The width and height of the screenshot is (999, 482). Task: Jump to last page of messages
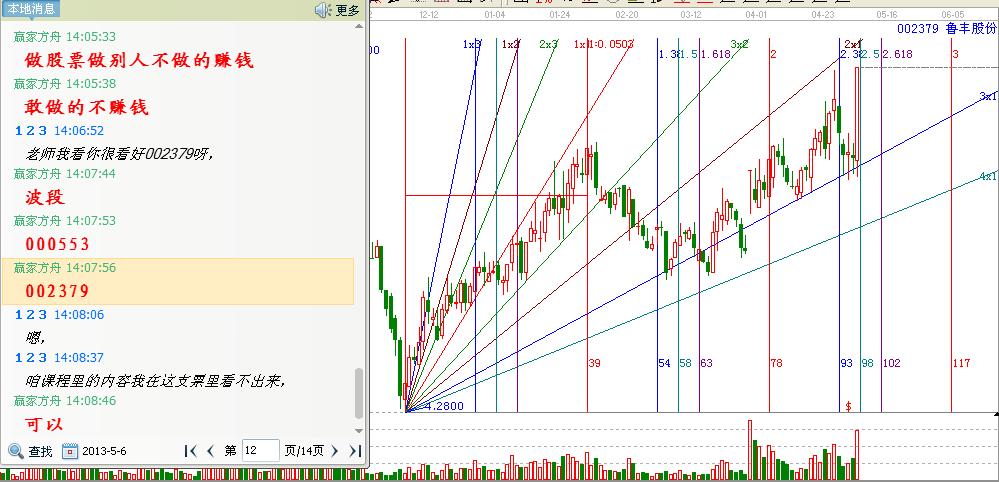click(352, 451)
